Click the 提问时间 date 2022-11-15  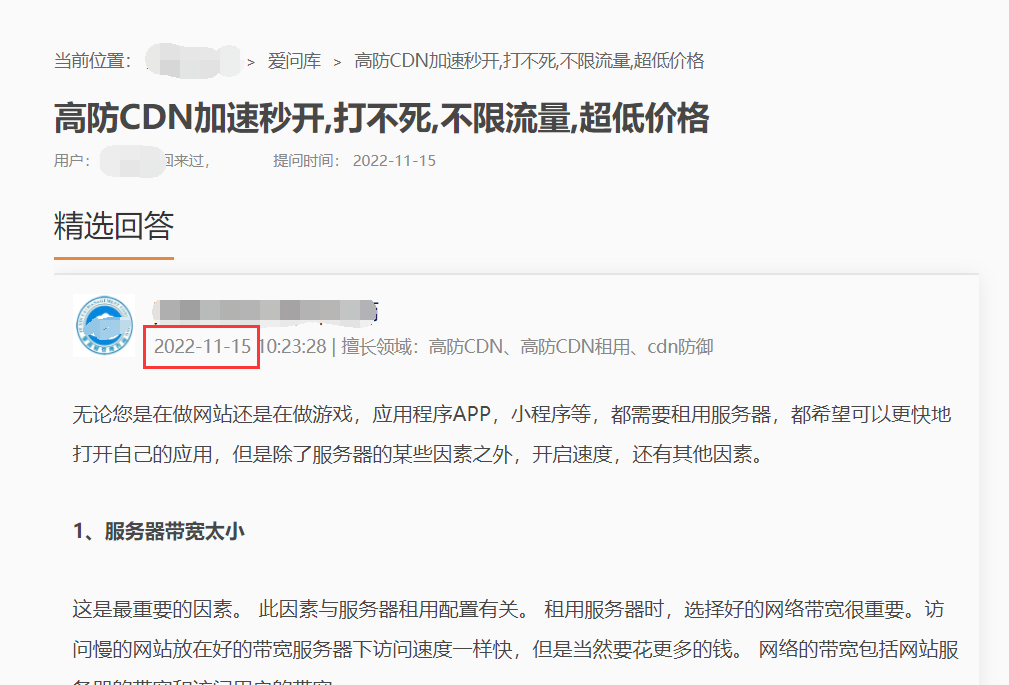[x=394, y=161]
